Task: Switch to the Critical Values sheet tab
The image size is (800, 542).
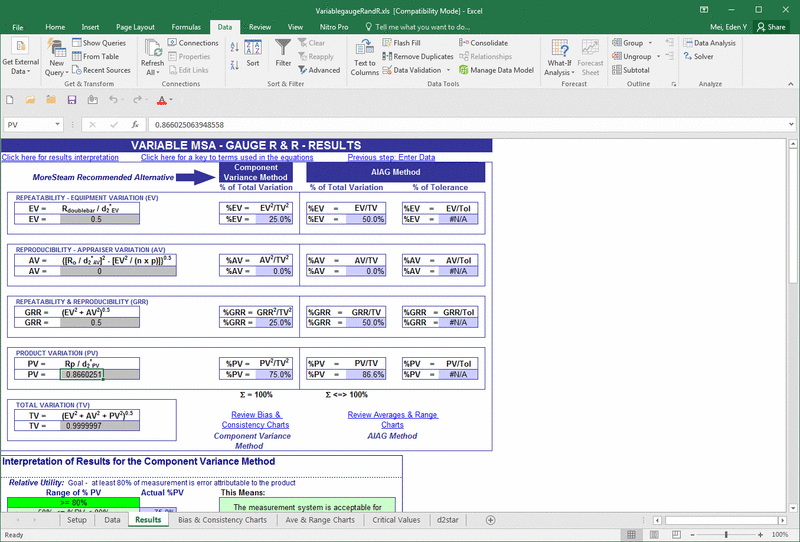Action: [396, 520]
